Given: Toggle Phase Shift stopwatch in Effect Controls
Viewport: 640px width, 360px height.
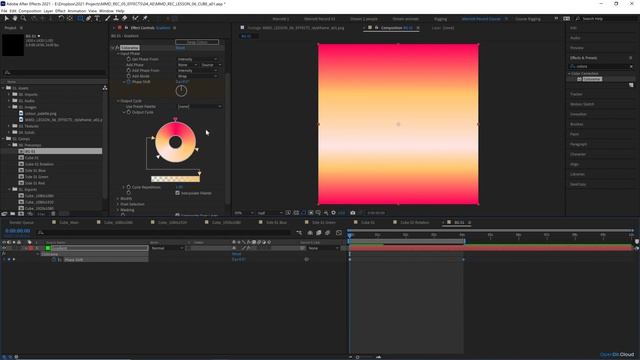Looking at the screenshot, I should click(129, 82).
